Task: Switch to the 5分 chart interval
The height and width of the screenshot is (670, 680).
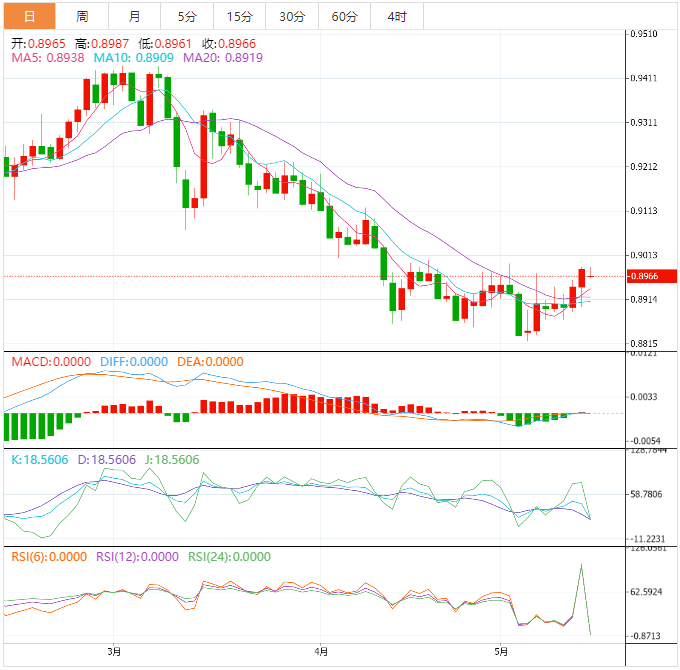Action: 187,16
